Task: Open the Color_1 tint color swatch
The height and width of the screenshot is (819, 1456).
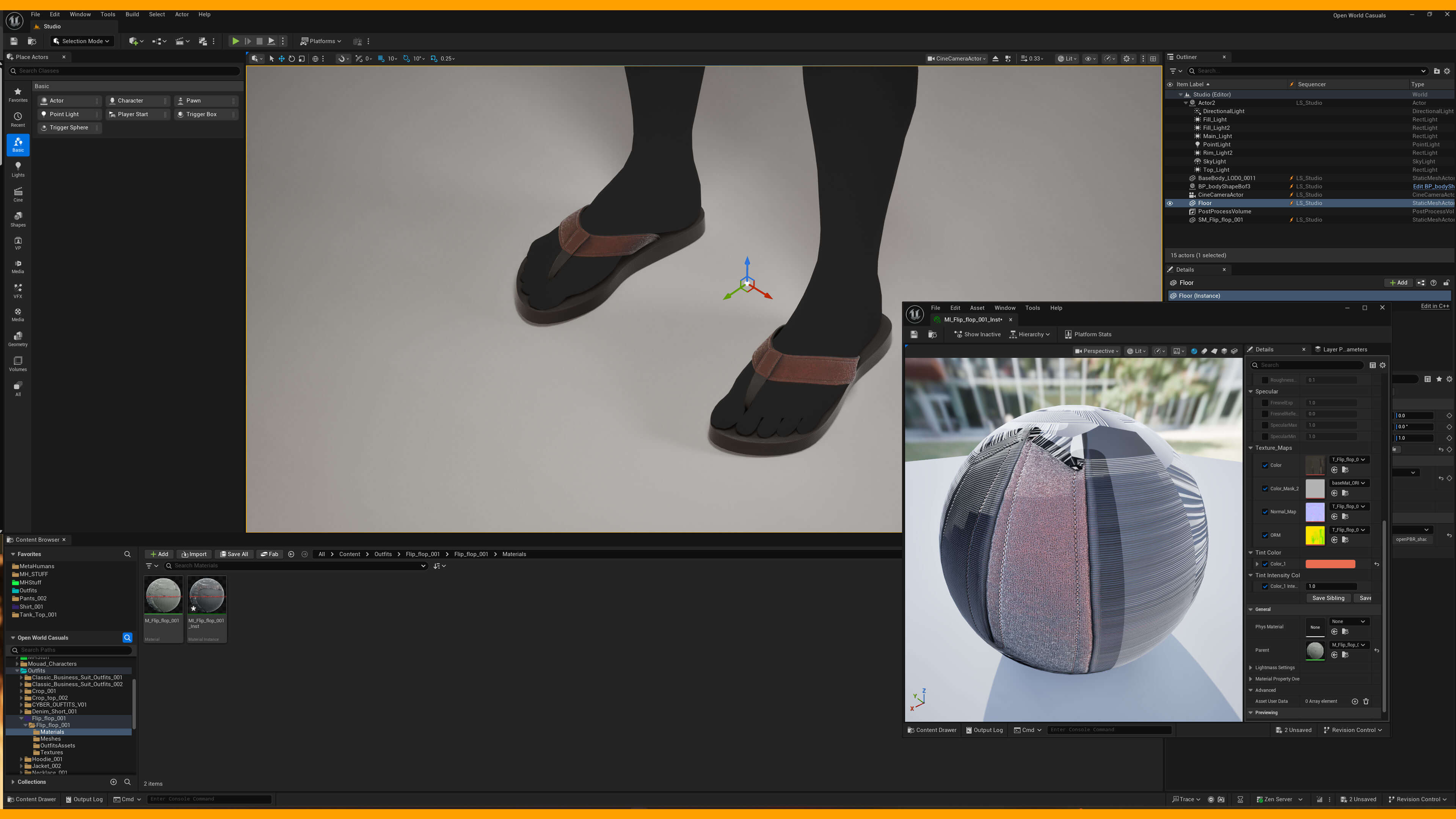Action: pos(1330,564)
